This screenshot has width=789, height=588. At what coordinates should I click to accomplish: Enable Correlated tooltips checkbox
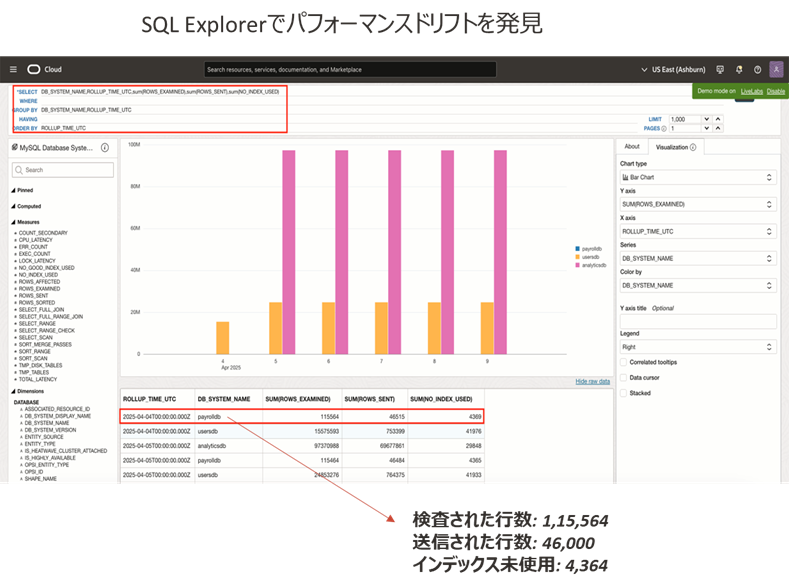[623, 362]
